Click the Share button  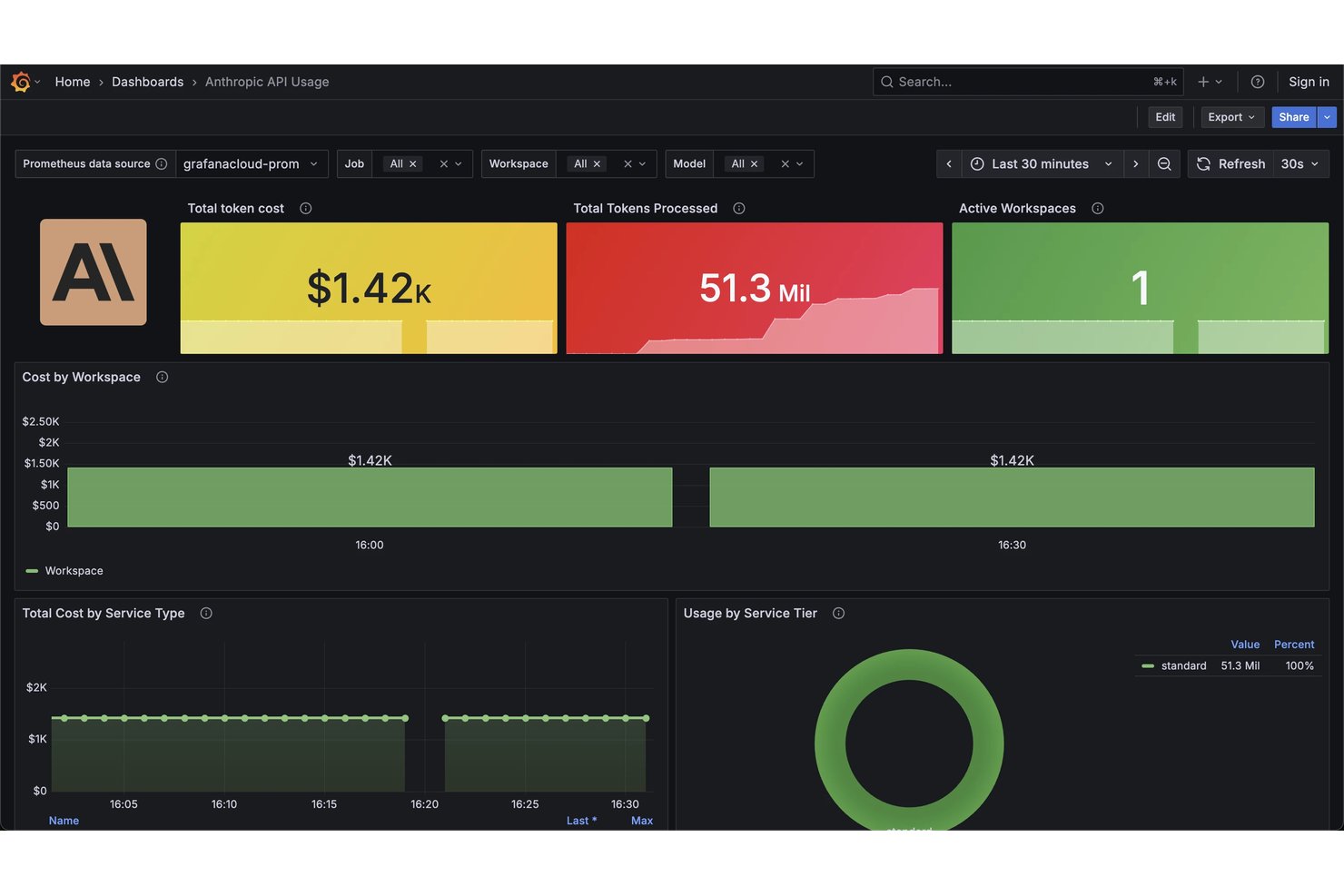1294,117
